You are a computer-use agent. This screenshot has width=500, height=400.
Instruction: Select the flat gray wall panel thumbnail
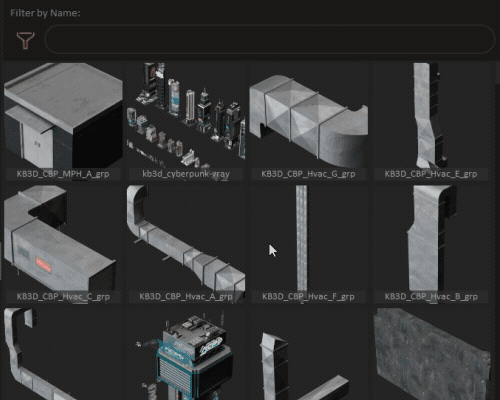pos(431,354)
